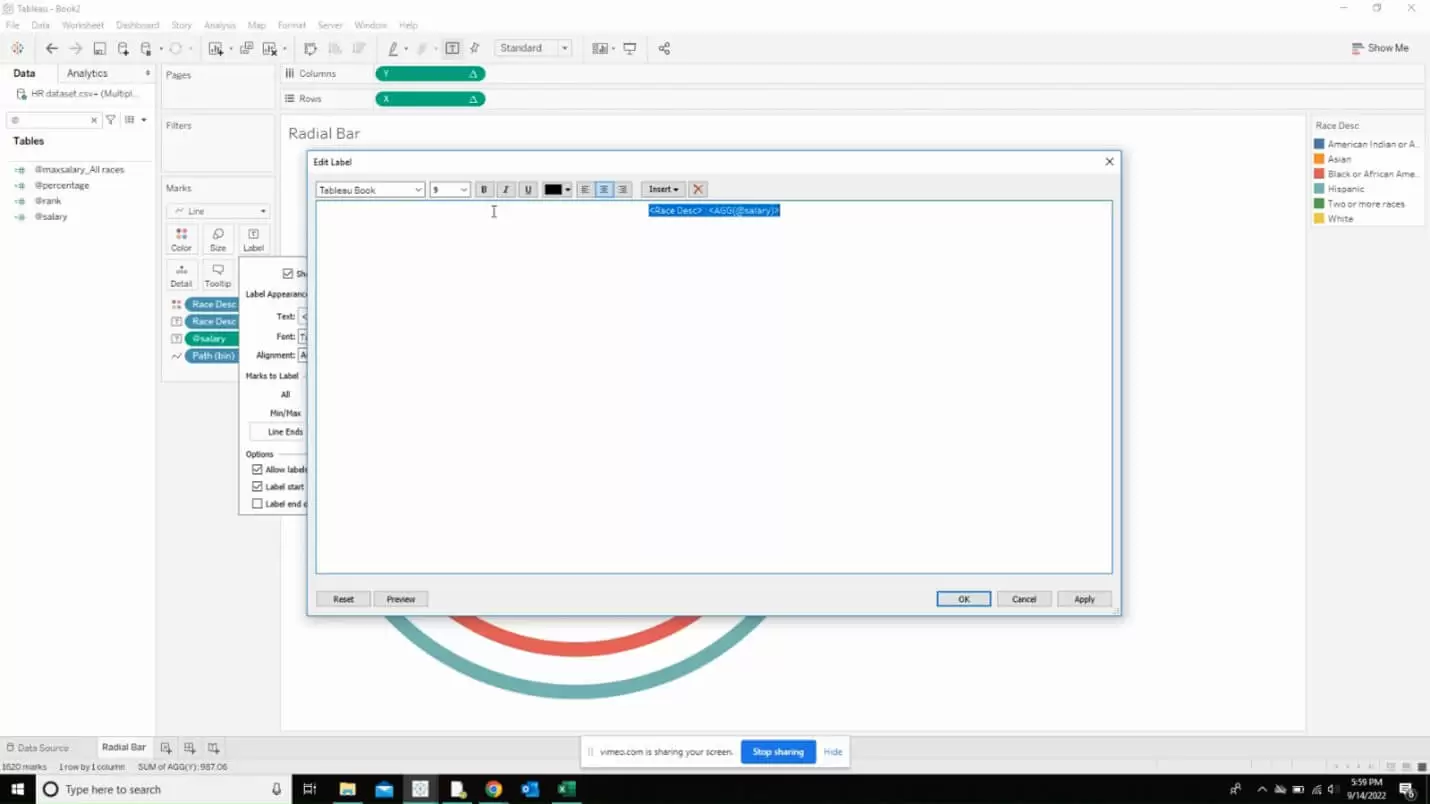Add new dashboard tab icon

coord(189,748)
